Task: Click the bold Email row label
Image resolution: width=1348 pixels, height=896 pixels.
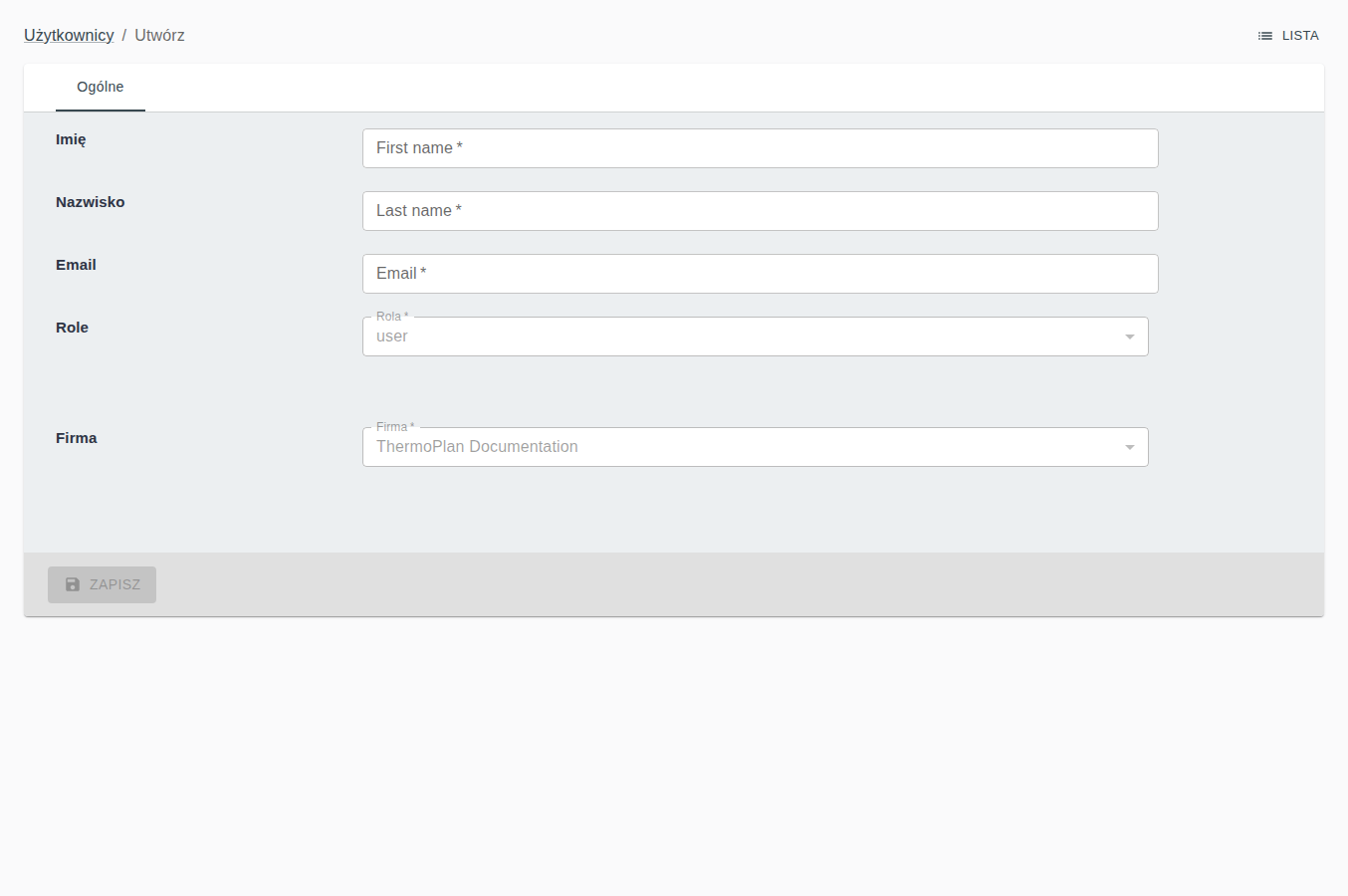Action: (x=76, y=265)
